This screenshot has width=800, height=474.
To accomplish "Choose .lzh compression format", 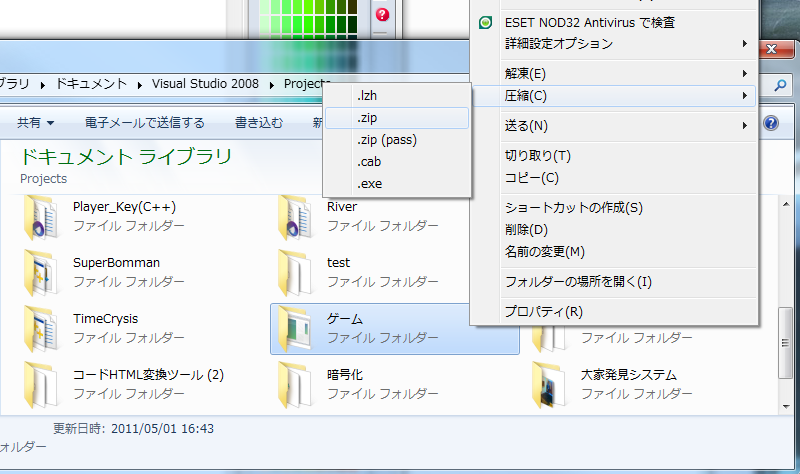I will 397,95.
